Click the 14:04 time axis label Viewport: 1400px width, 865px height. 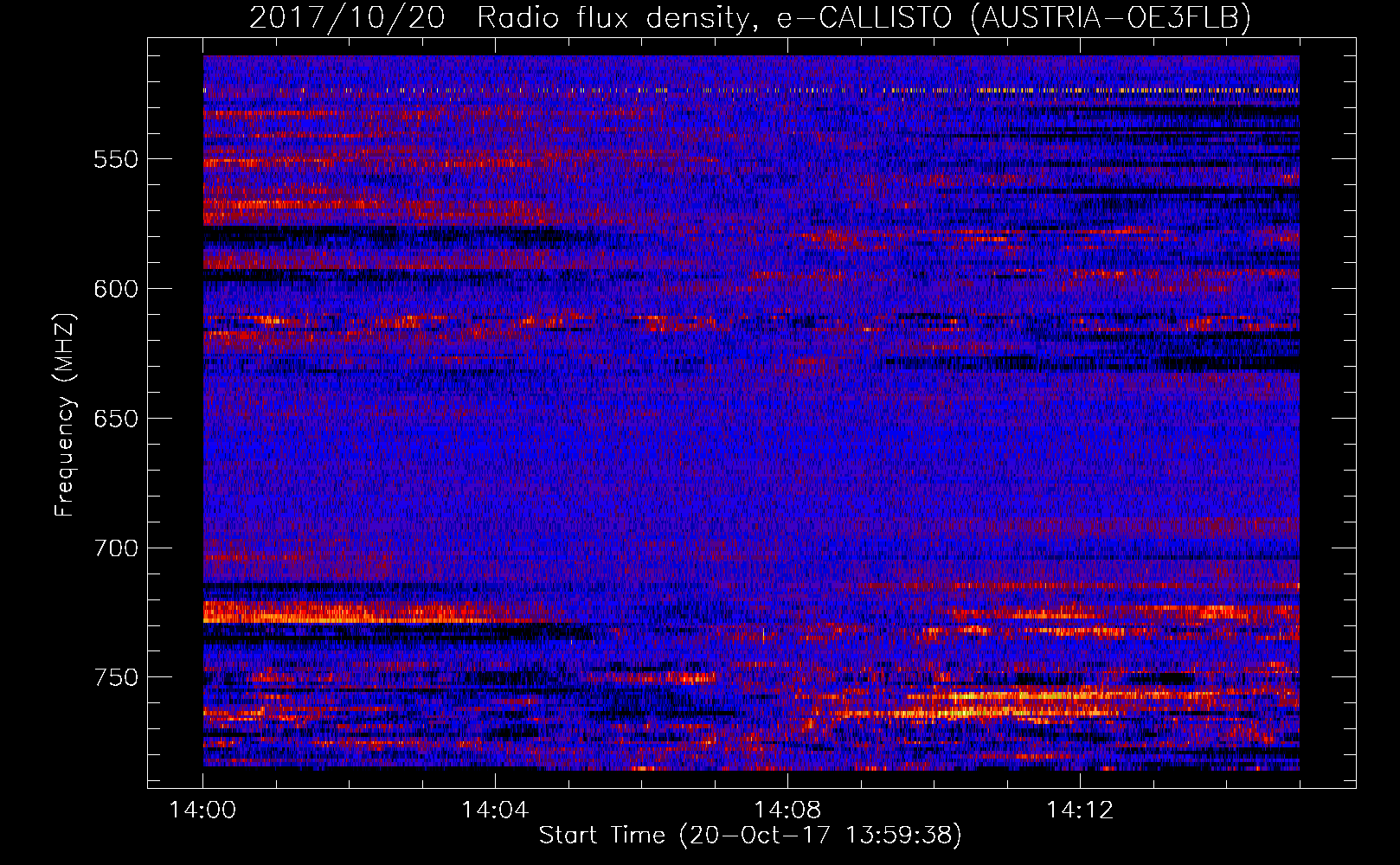click(495, 811)
